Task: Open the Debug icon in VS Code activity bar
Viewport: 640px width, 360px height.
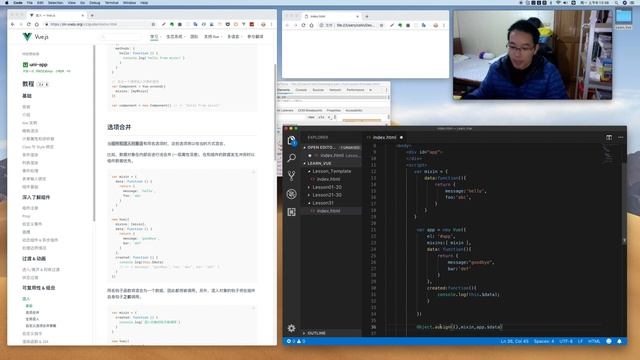Action: point(291,194)
